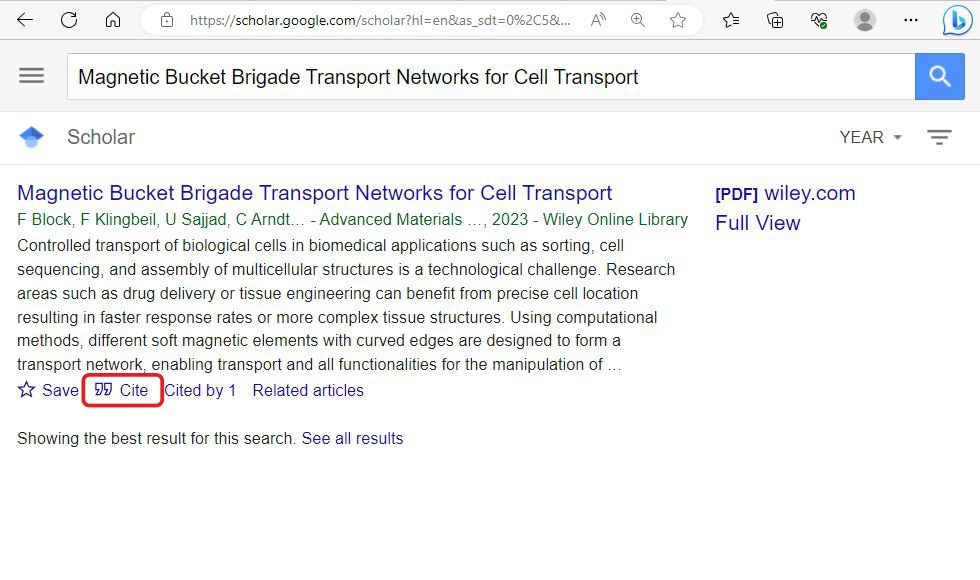The image size is (980, 580).
Task: Click into the Scholar search field
Action: tap(491, 76)
